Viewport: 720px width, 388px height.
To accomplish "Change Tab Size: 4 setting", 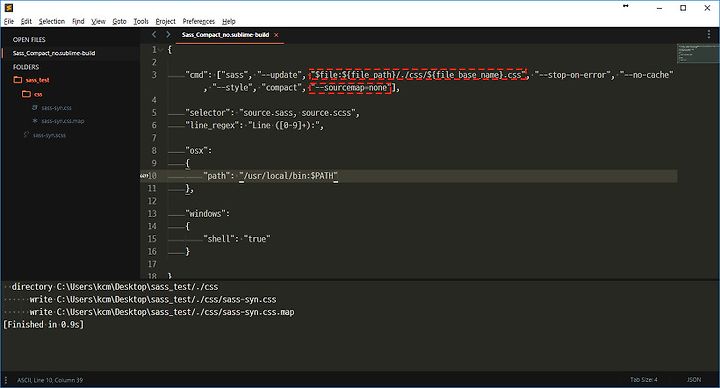I will [x=643, y=380].
